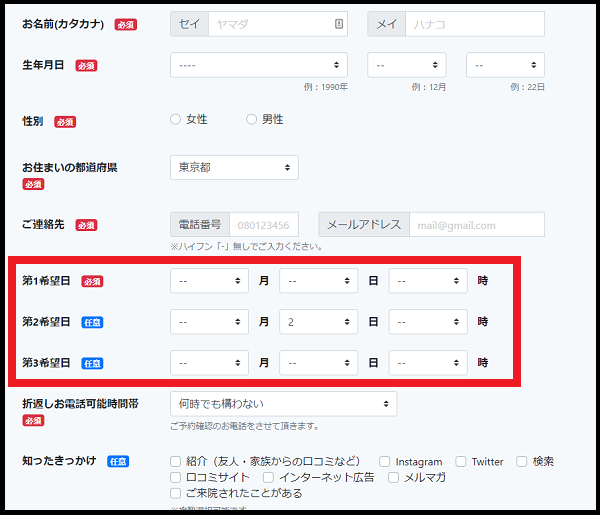Click the ご連絡先 label
Screen dimensions: 600x515
coord(43,224)
